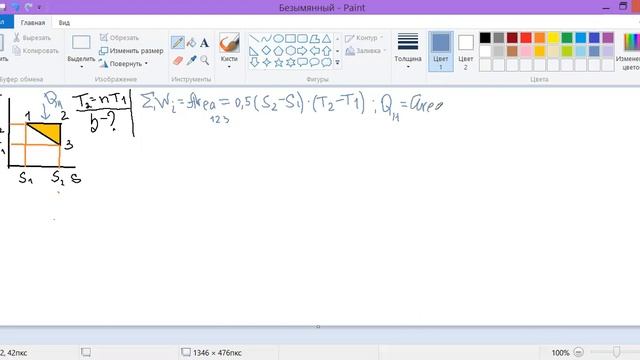
Task: Click the 100% zoom level text
Action: click(560, 352)
